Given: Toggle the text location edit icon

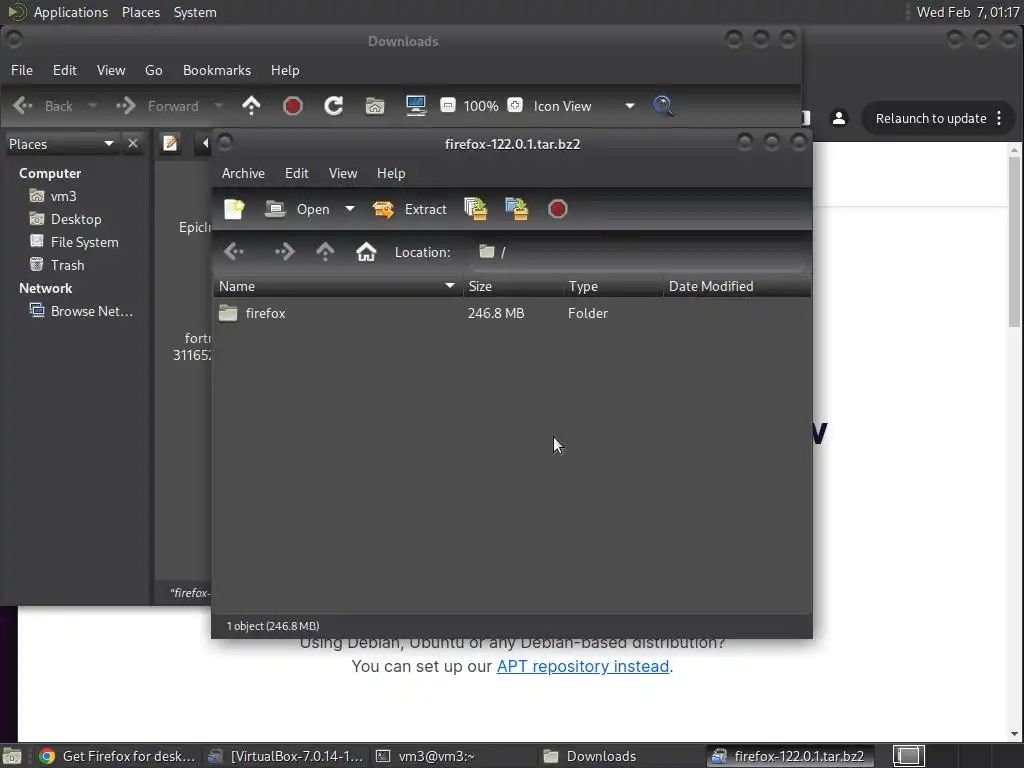Looking at the screenshot, I should (170, 143).
